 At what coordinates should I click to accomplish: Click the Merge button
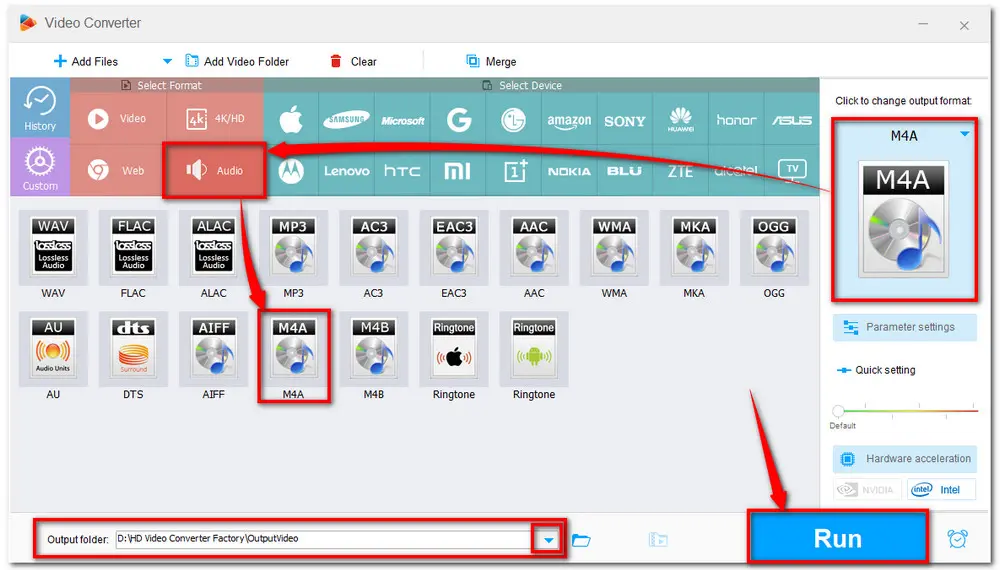click(x=491, y=61)
